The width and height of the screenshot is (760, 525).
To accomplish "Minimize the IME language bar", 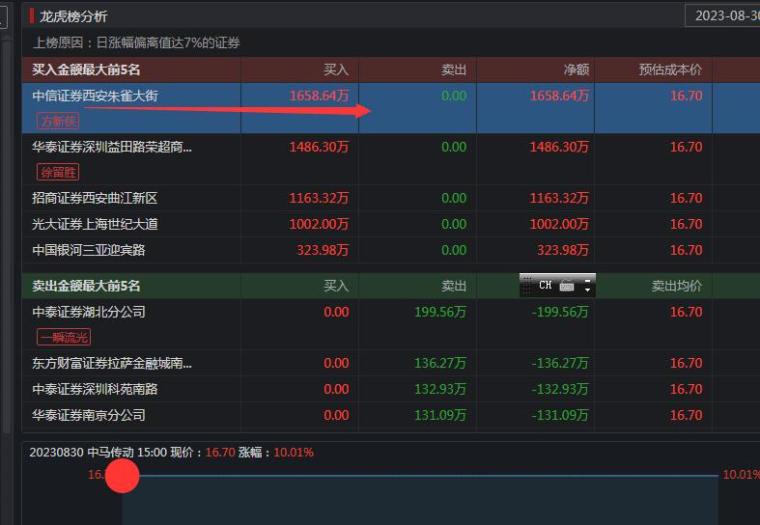I will [x=587, y=281].
